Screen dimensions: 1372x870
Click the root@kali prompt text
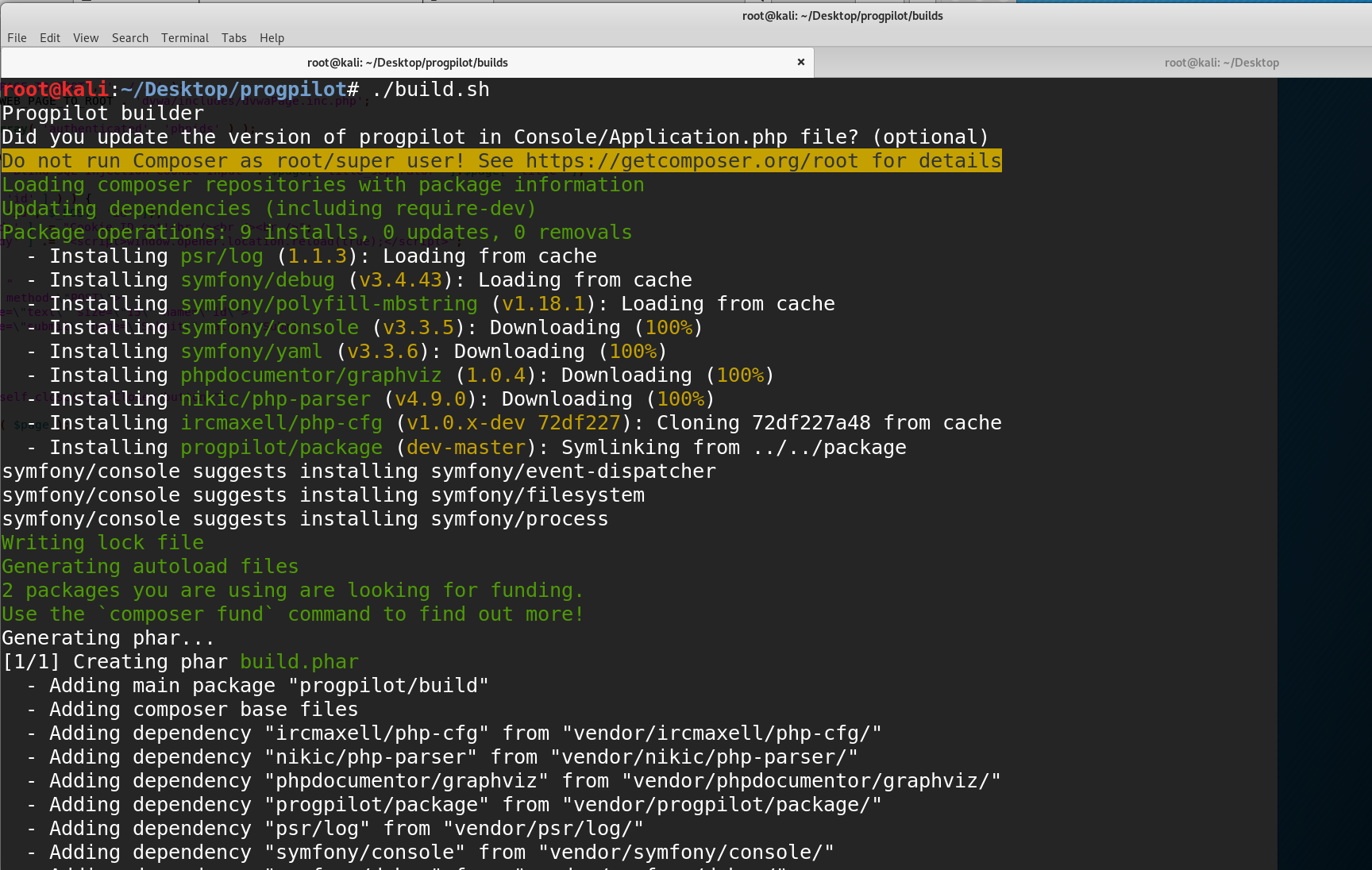click(55, 90)
